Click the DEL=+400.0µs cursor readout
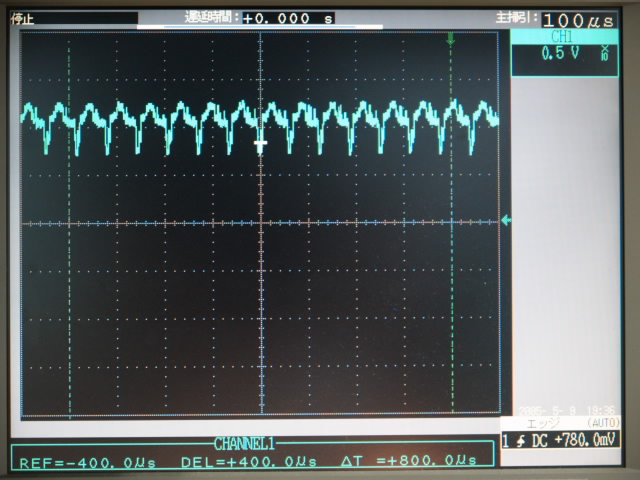Viewport: 640px width, 480px height. coord(249,461)
